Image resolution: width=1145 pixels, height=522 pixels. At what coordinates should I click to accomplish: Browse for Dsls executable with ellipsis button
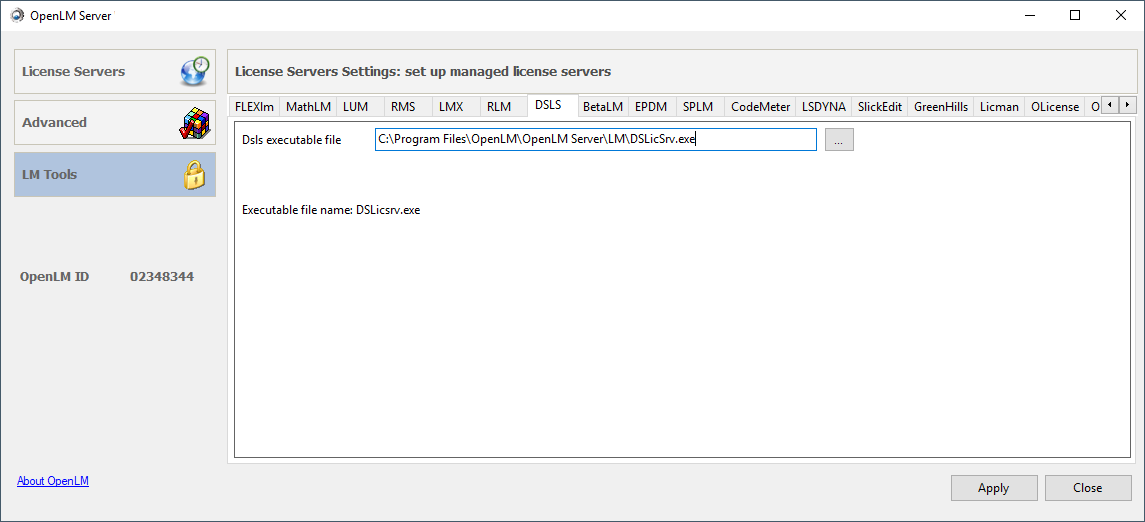point(839,140)
